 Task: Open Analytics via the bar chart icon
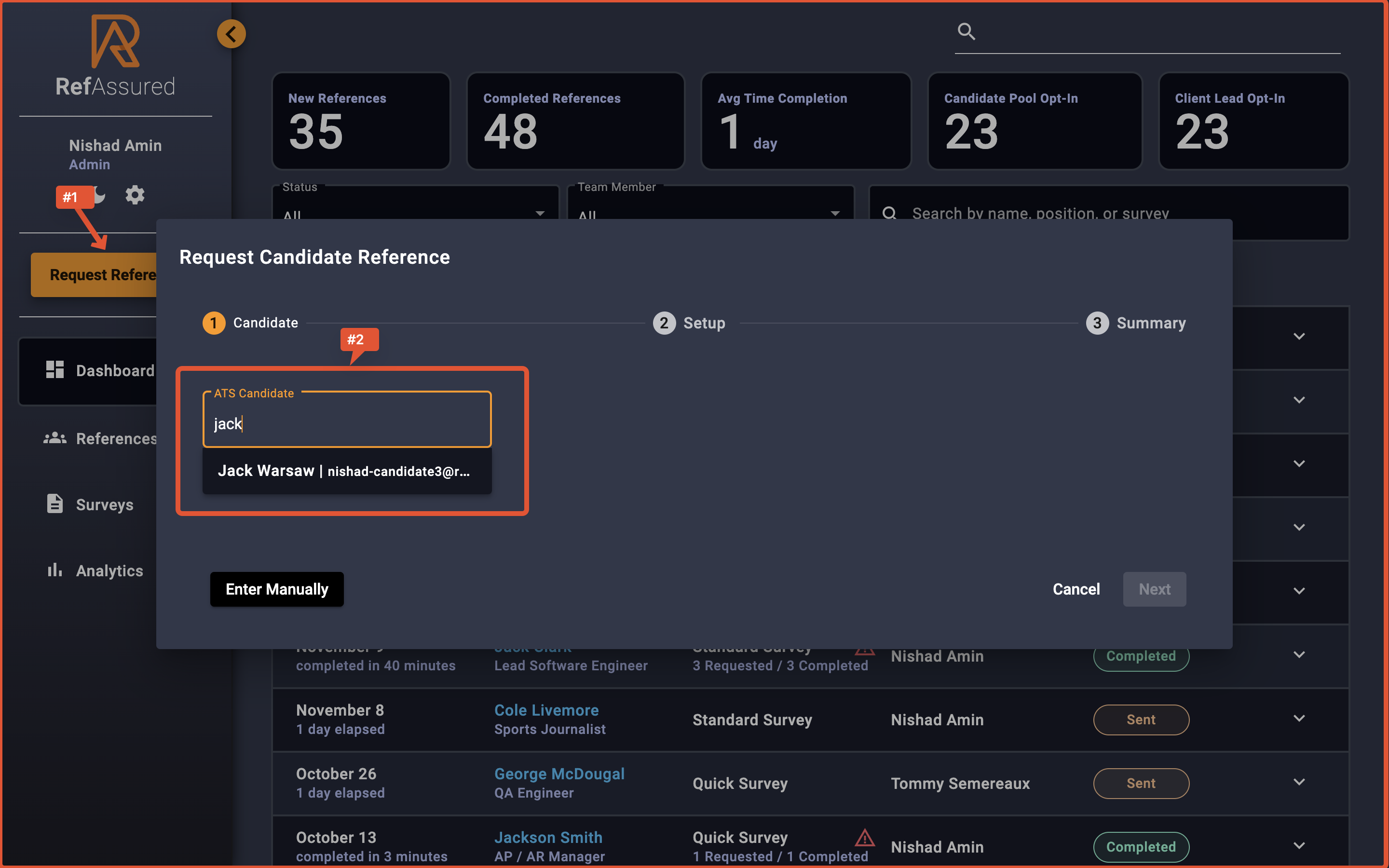pyautogui.click(x=54, y=570)
